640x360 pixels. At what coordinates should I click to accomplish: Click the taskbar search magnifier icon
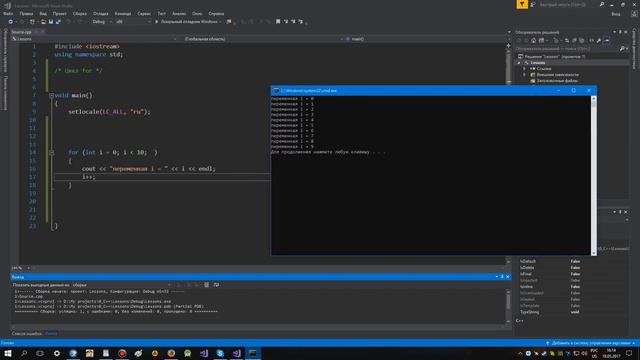[x=24, y=353]
